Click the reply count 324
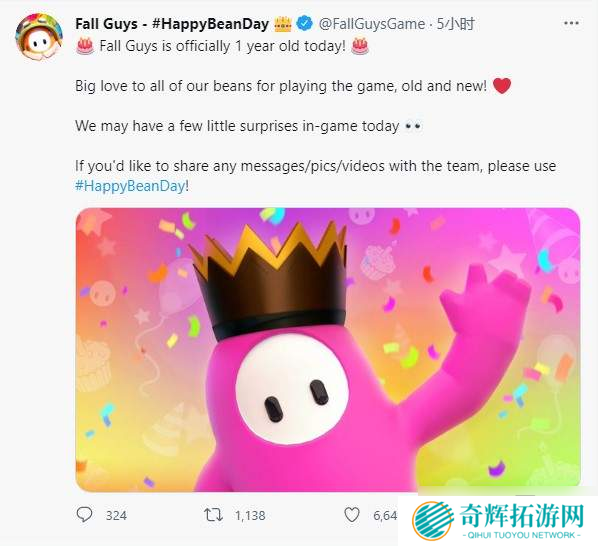This screenshot has width=598, height=546. click(x=116, y=515)
